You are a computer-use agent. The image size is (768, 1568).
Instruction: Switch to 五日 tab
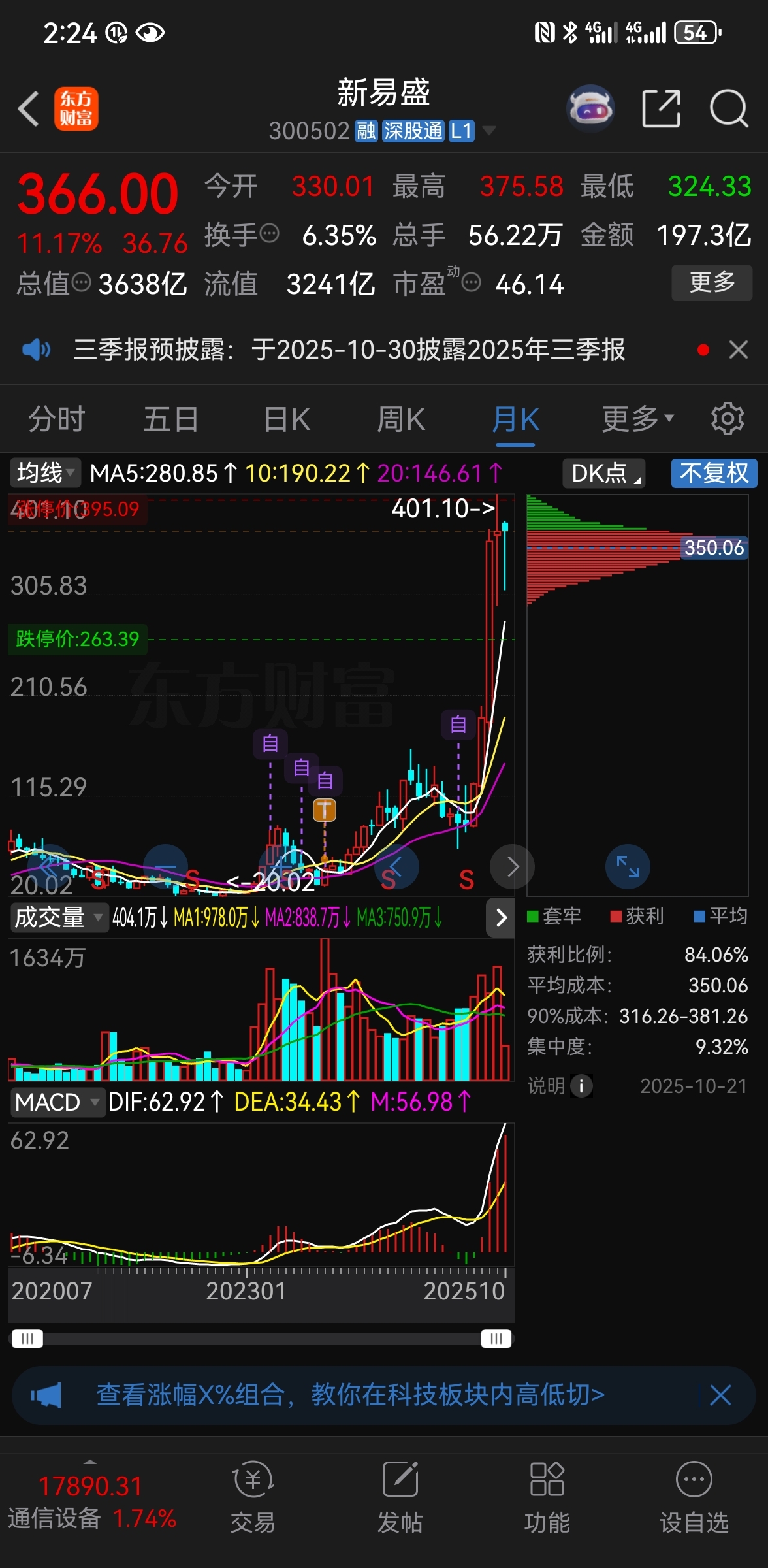click(171, 419)
